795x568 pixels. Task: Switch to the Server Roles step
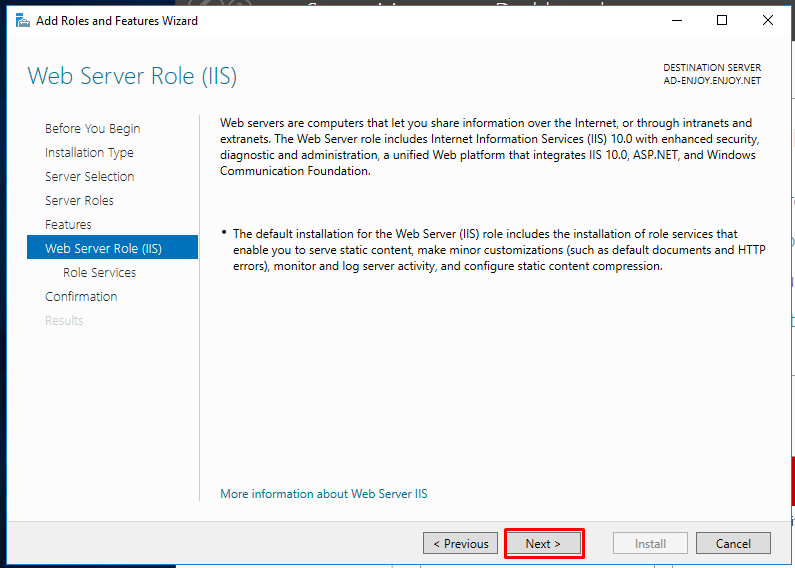click(x=79, y=200)
